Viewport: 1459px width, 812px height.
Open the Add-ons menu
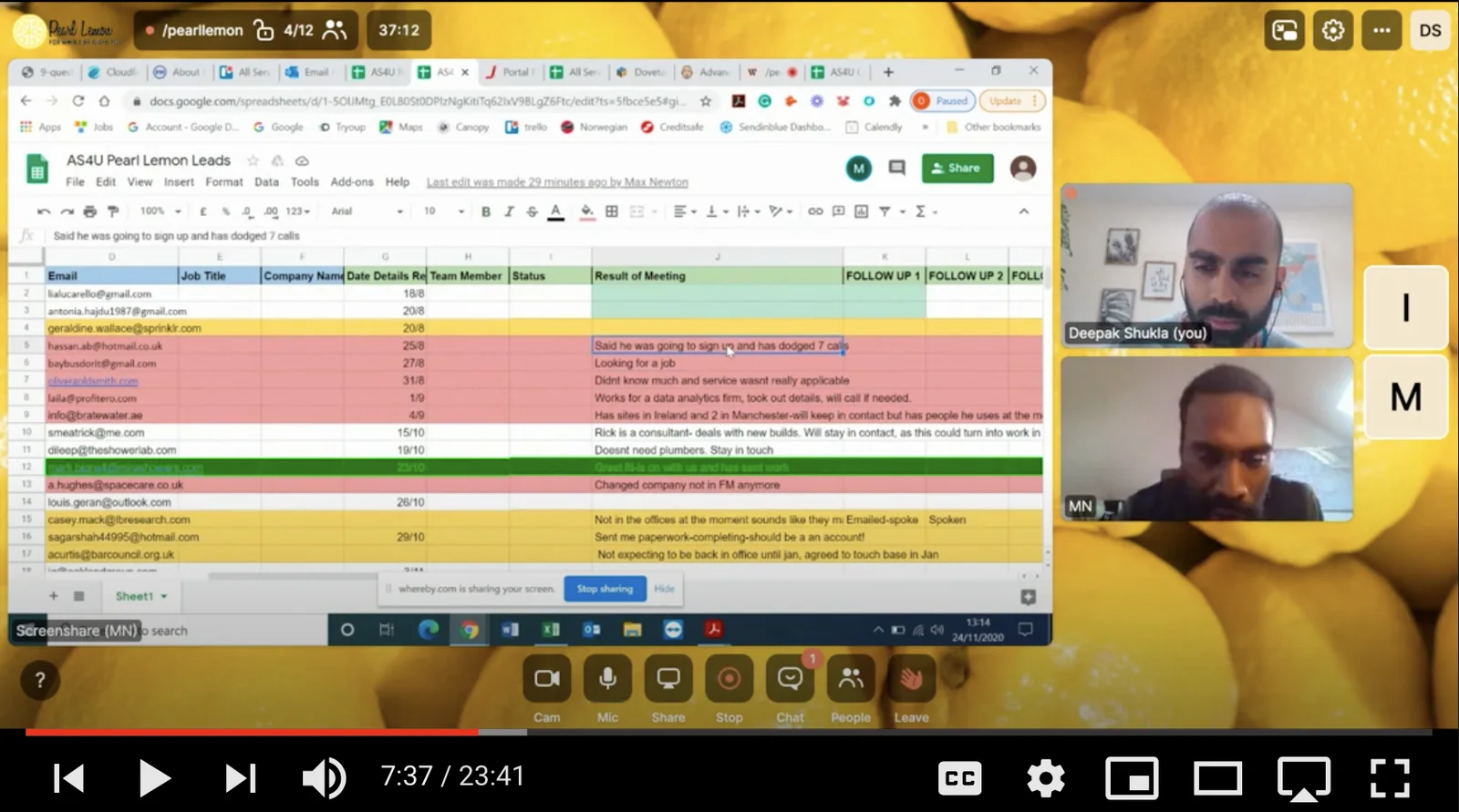(352, 182)
